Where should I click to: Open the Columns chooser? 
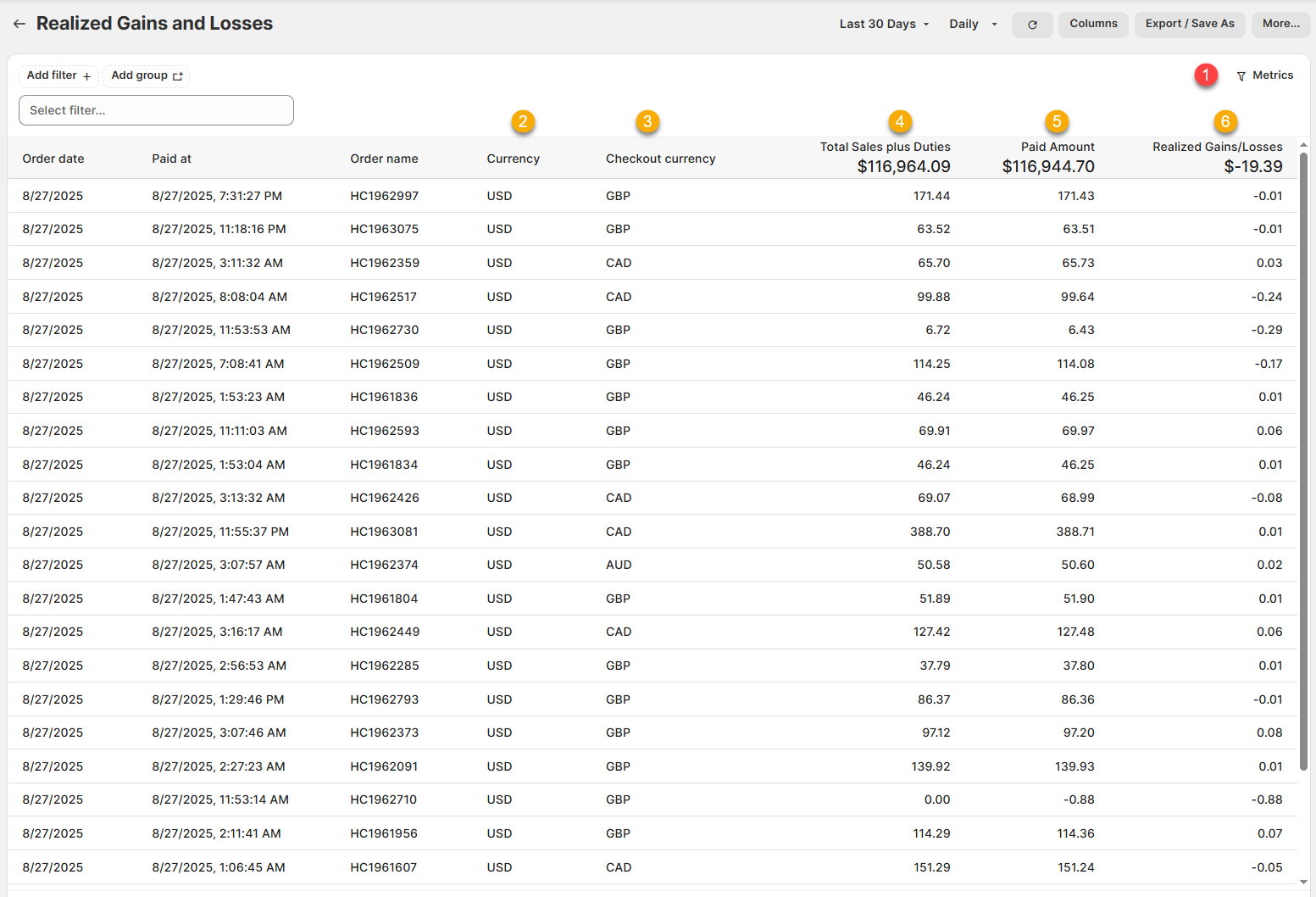[1093, 24]
